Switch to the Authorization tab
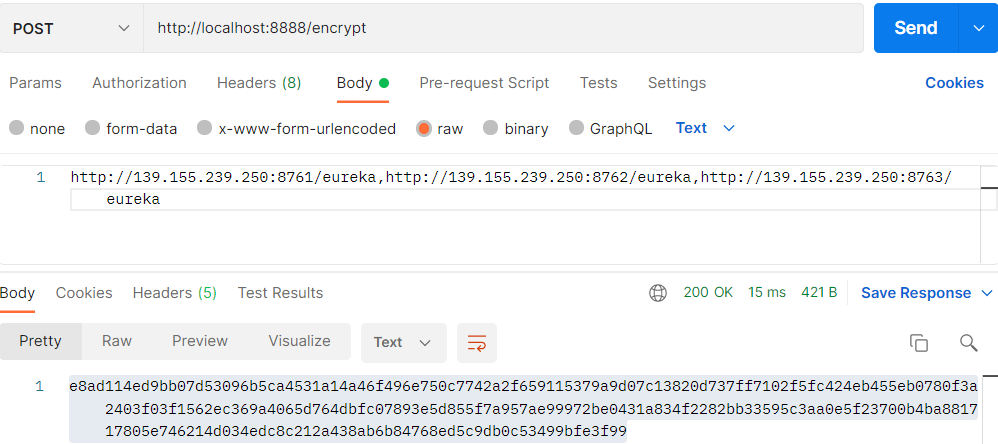Image resolution: width=998 pixels, height=444 pixels. pyautogui.click(x=139, y=83)
